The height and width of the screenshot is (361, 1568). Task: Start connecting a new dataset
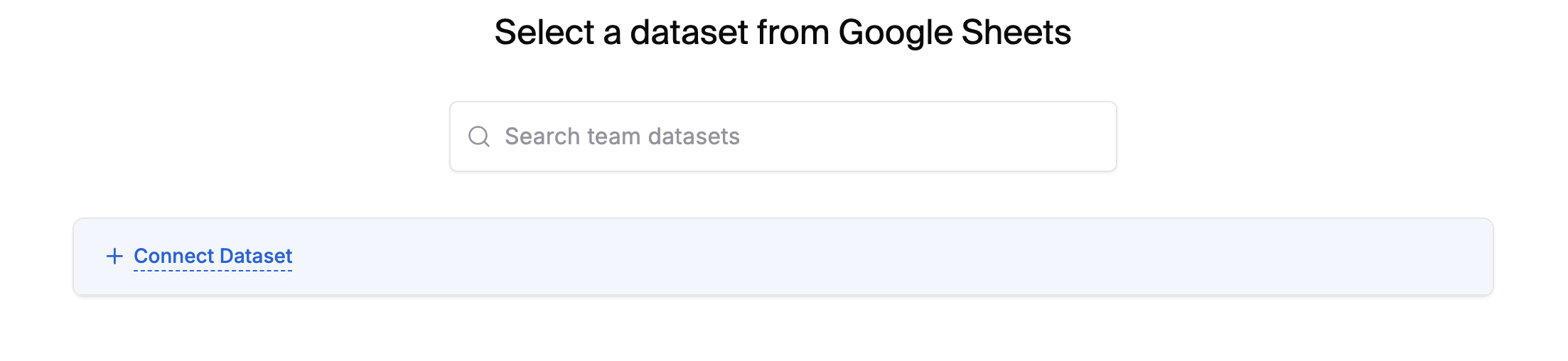pyautogui.click(x=213, y=256)
